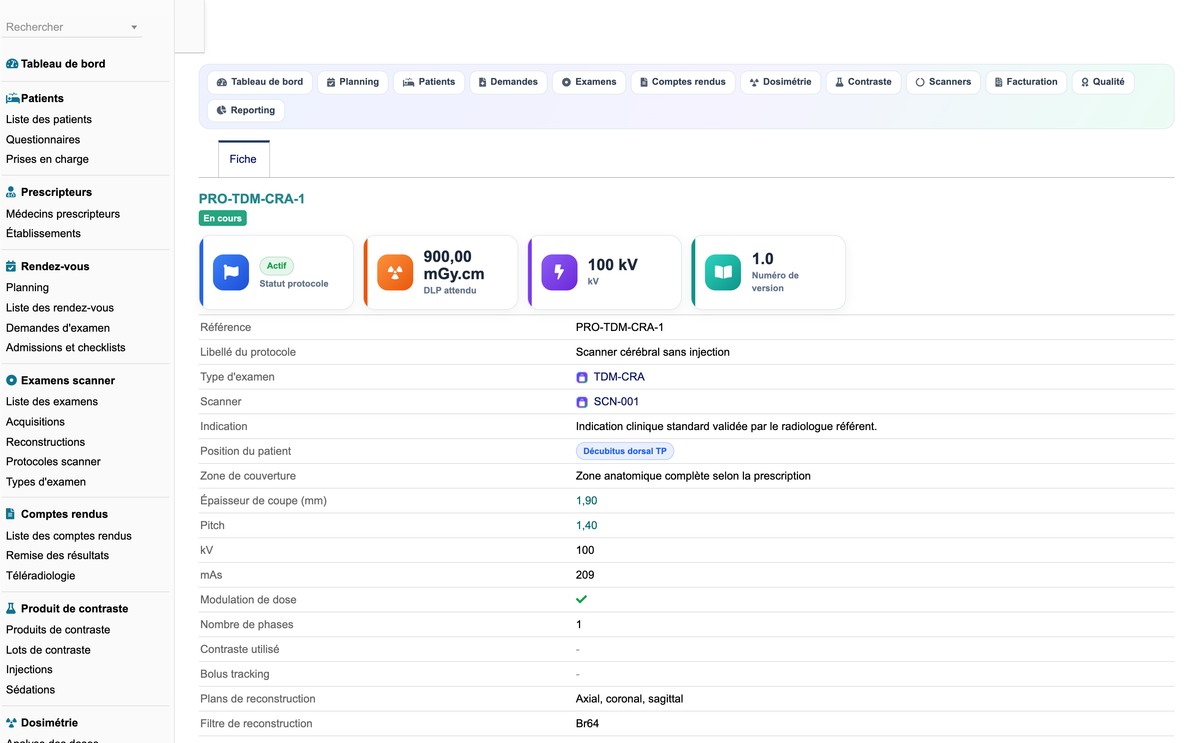This screenshot has height=743, width=1200.
Task: Open Admissions et checklists in sidebar
Action: click(66, 347)
